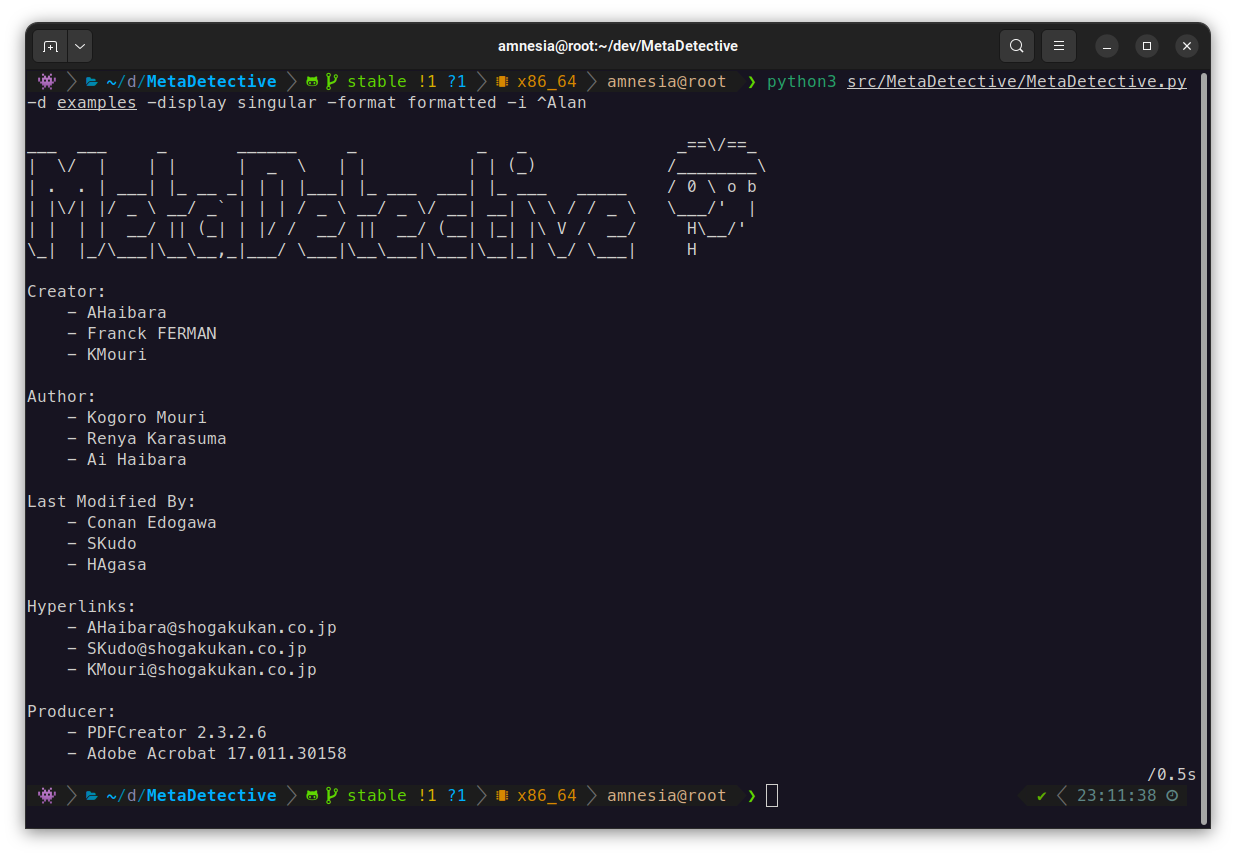
Task: Click the chevron following amnesia@root
Action: coord(750,81)
